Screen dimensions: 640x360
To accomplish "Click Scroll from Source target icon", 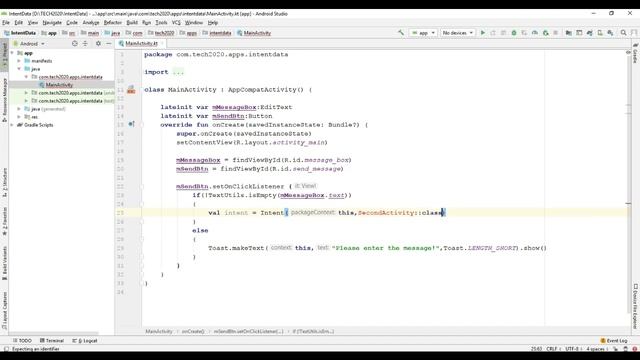I will coord(74,43).
